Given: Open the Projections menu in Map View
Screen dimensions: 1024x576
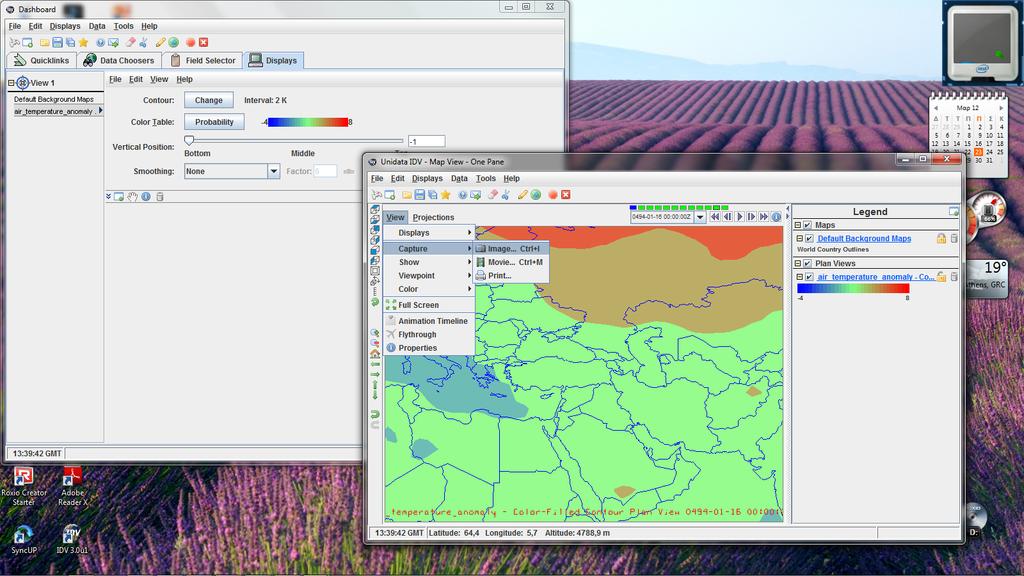Looking at the screenshot, I should 433,217.
